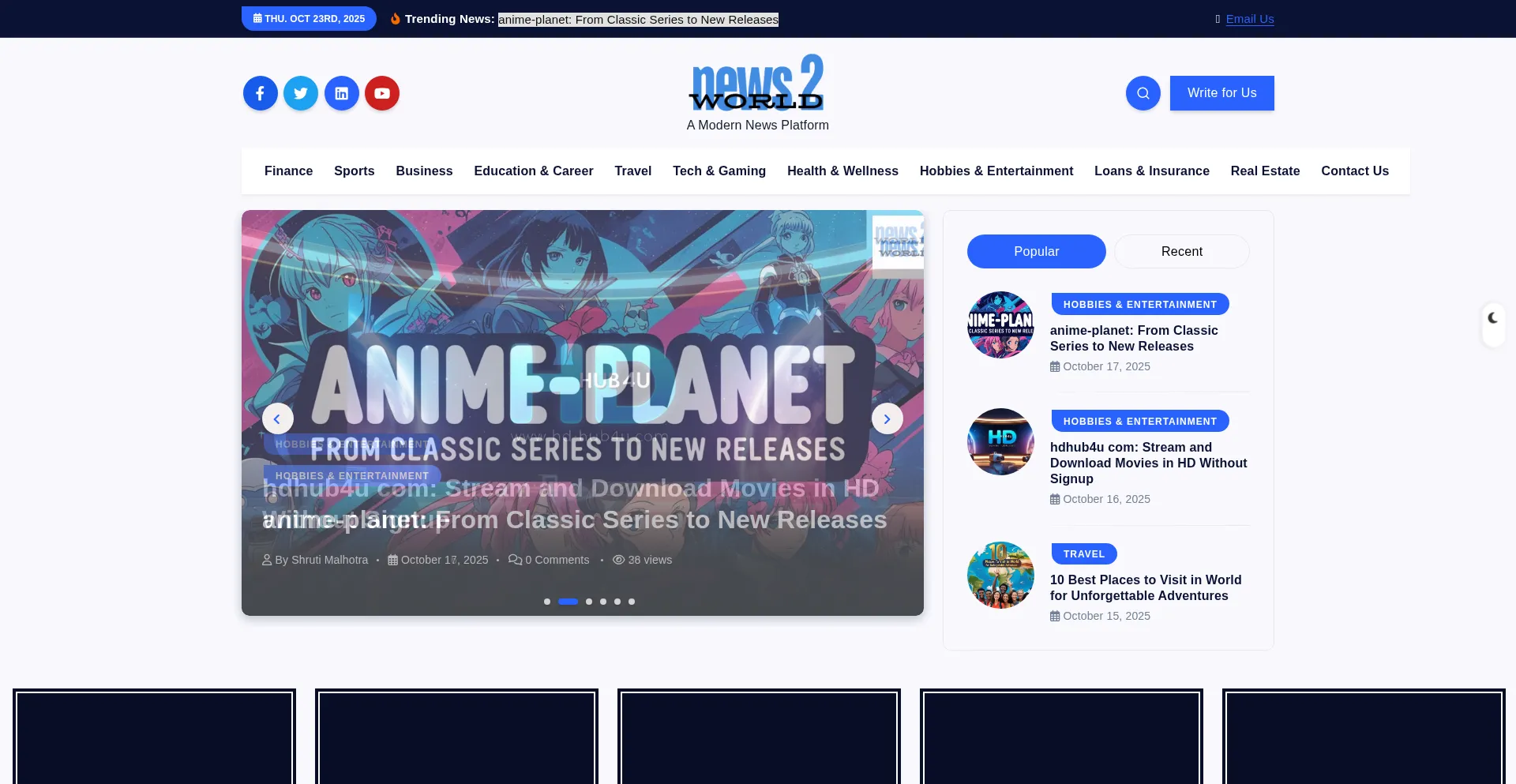Switch to the Recent tab
This screenshot has height=784, width=1516.
pos(1181,252)
